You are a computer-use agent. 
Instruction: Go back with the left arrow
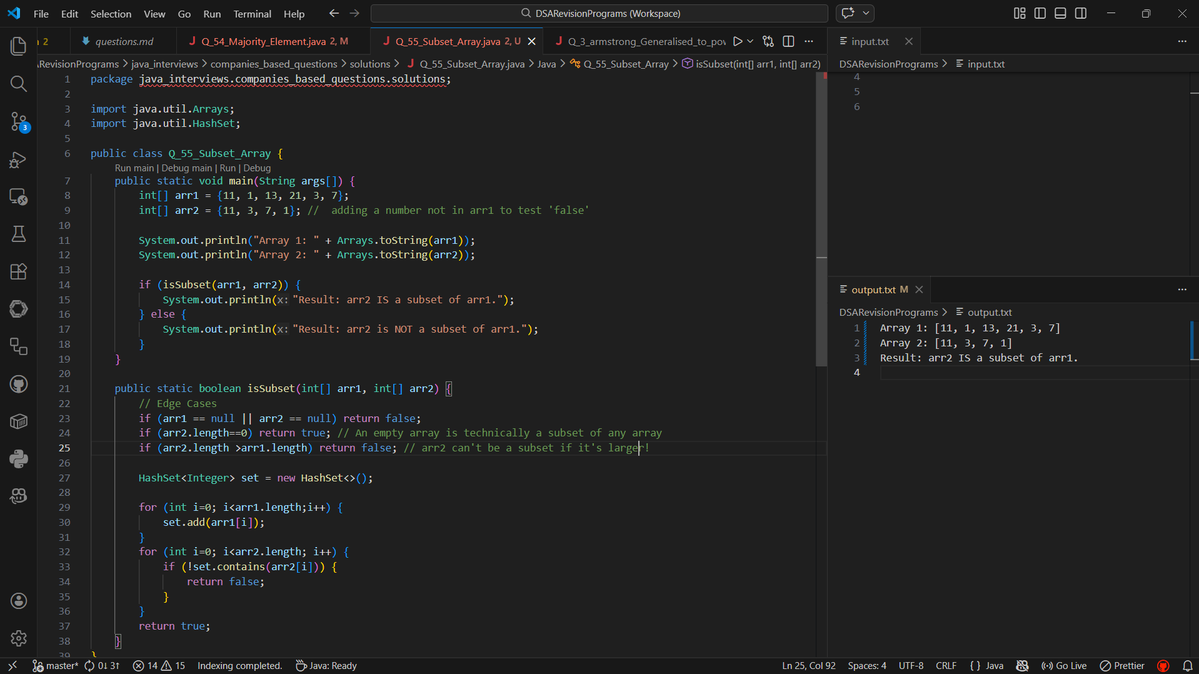click(x=333, y=13)
